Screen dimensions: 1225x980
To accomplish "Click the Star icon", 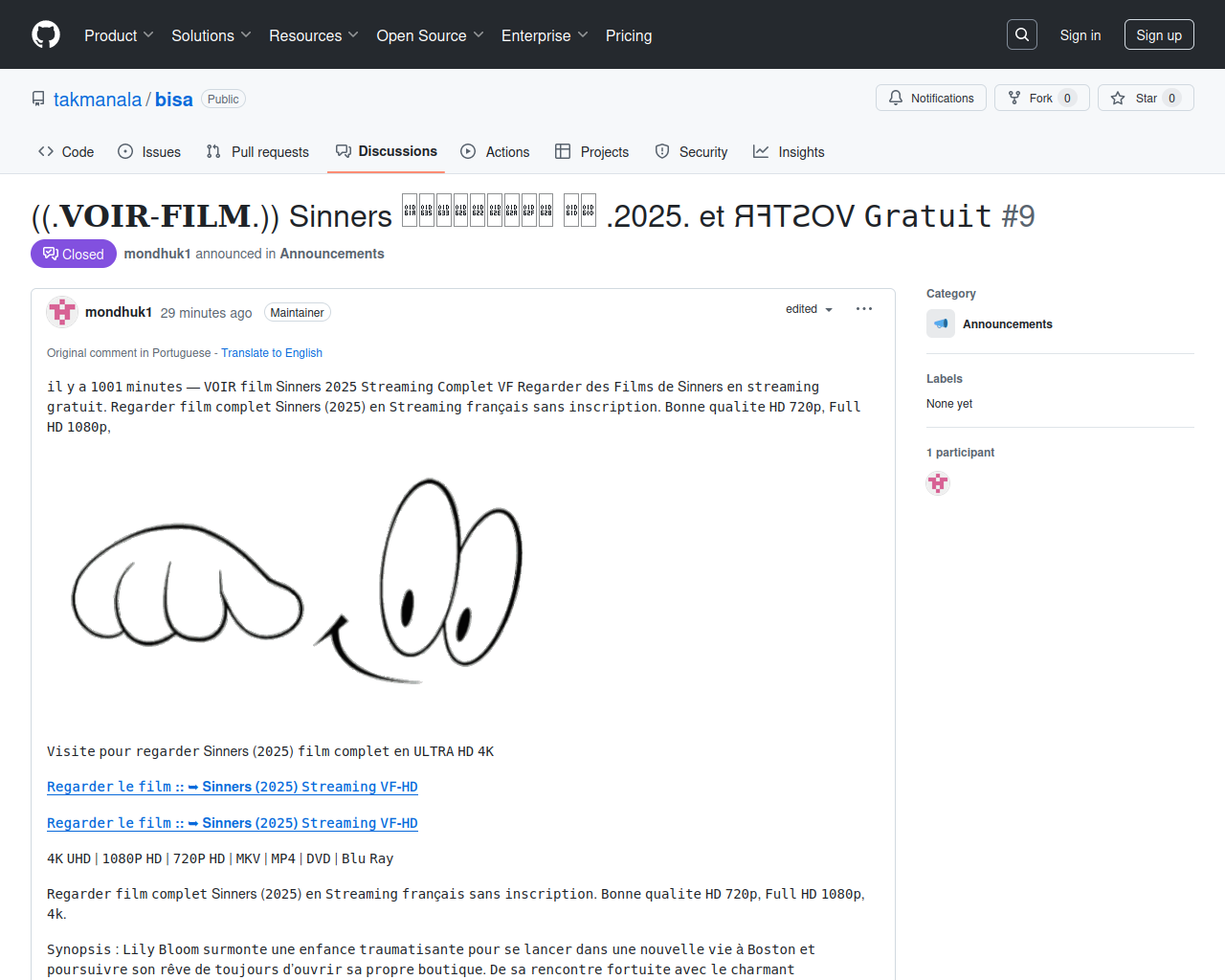I will tap(1118, 98).
